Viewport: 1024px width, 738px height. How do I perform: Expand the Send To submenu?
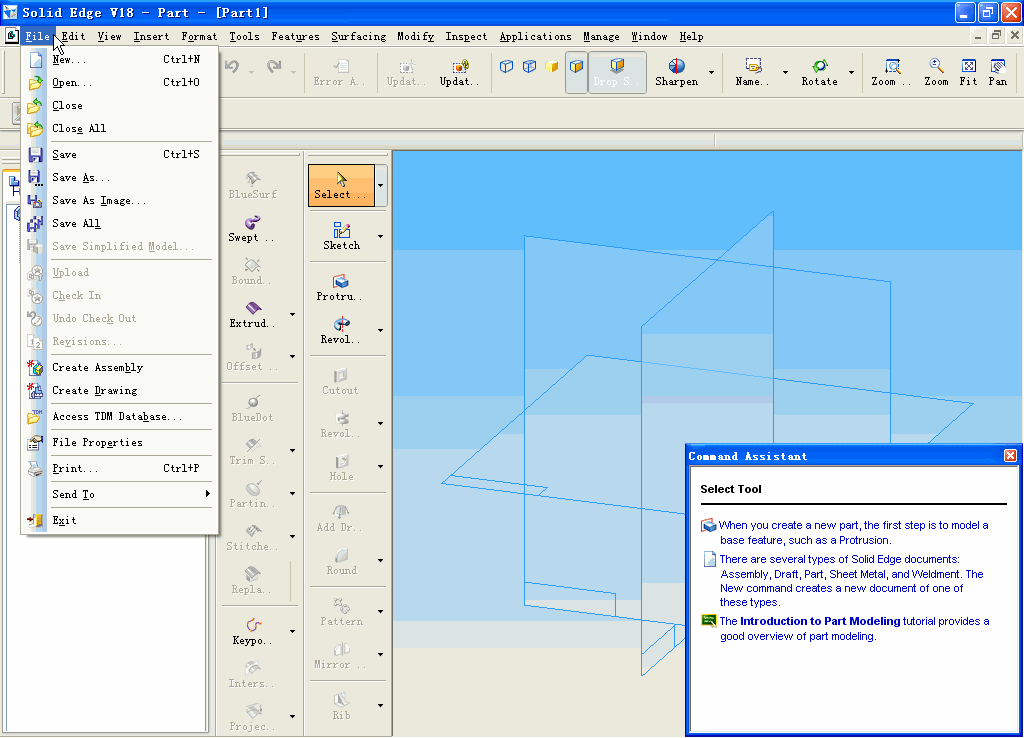[x=120, y=494]
